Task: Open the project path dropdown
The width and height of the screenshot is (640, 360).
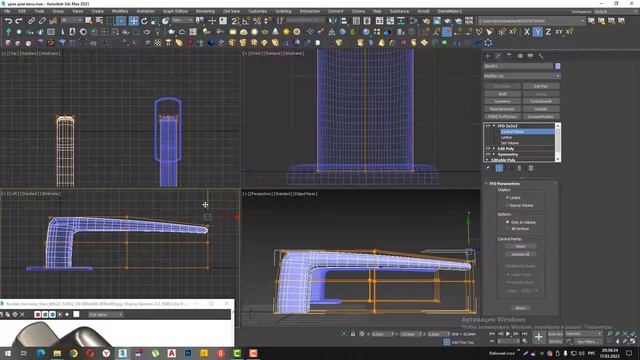Action: pos(531,20)
